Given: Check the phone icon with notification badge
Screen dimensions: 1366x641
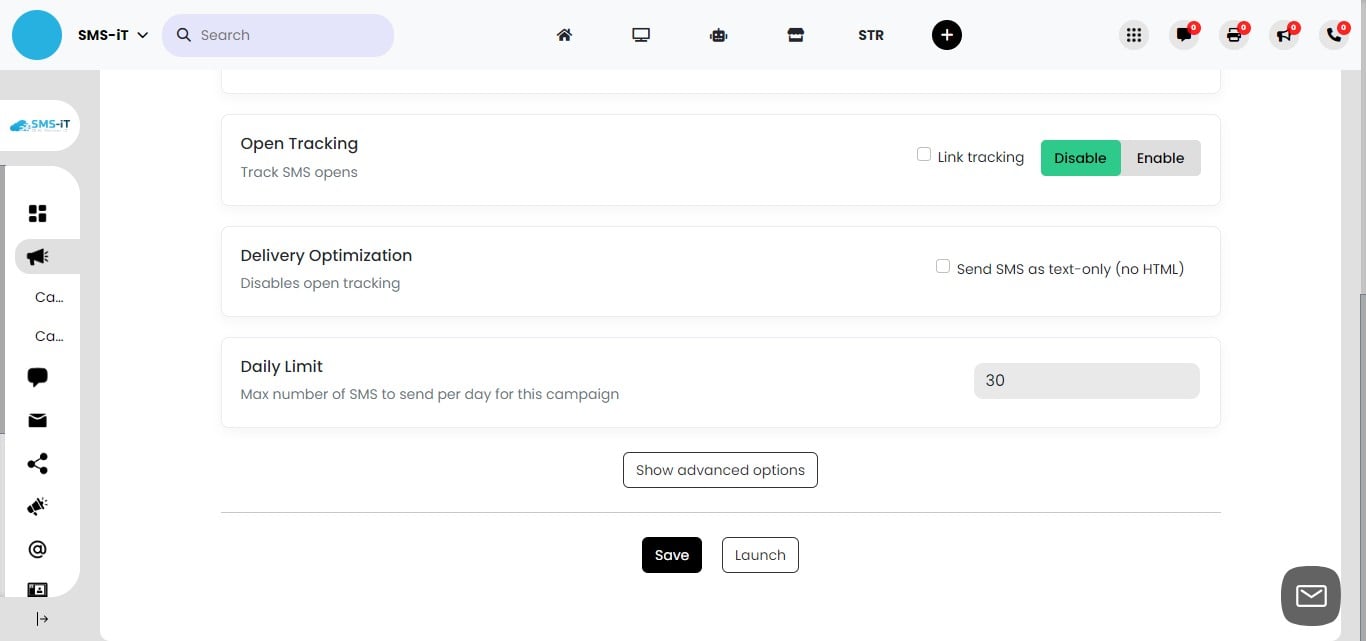Looking at the screenshot, I should pos(1334,35).
